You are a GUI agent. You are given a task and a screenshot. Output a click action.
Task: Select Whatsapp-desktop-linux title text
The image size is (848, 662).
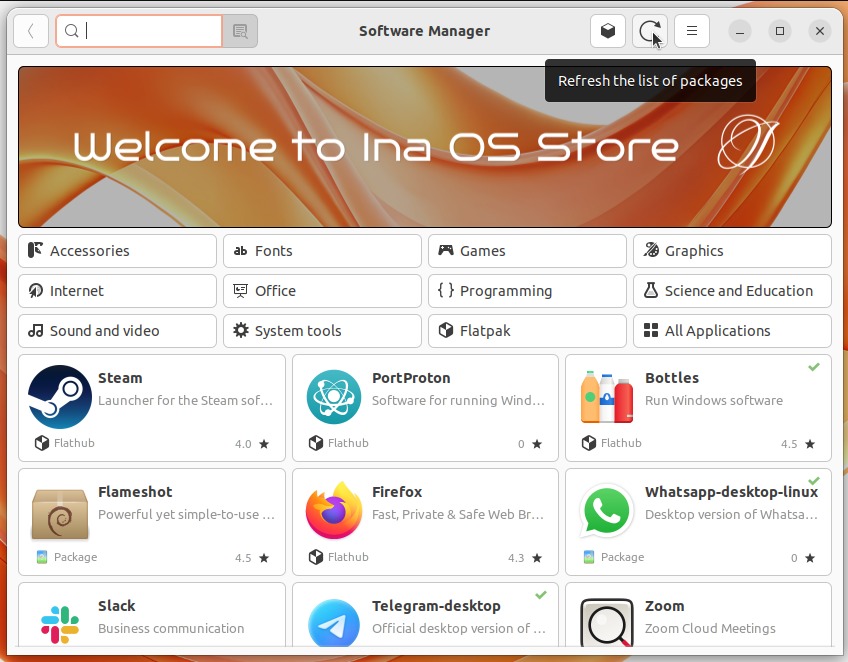732,492
